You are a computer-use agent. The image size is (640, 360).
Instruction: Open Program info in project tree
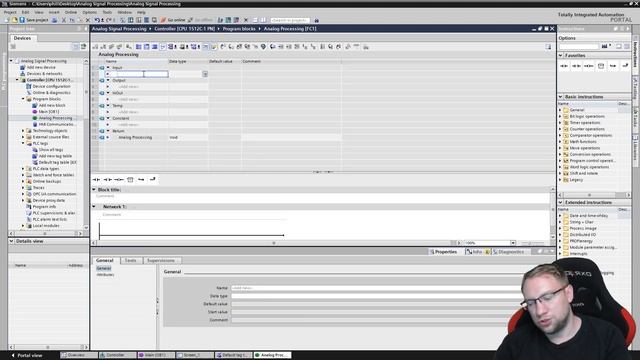point(44,207)
